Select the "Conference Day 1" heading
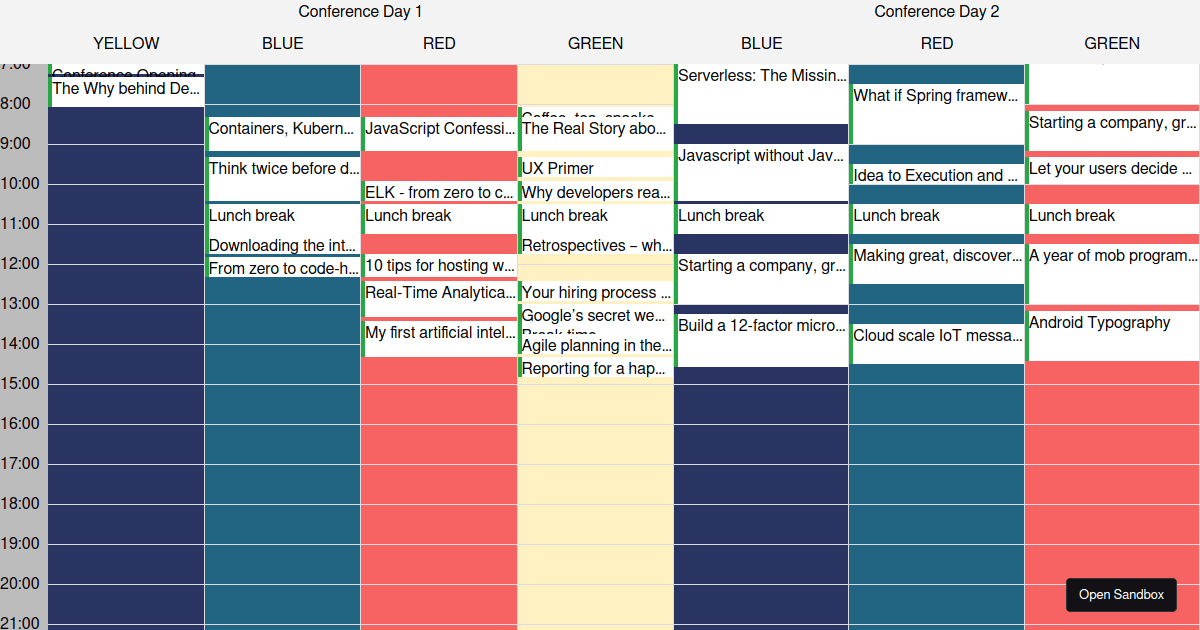This screenshot has height=630, width=1200. (360, 12)
